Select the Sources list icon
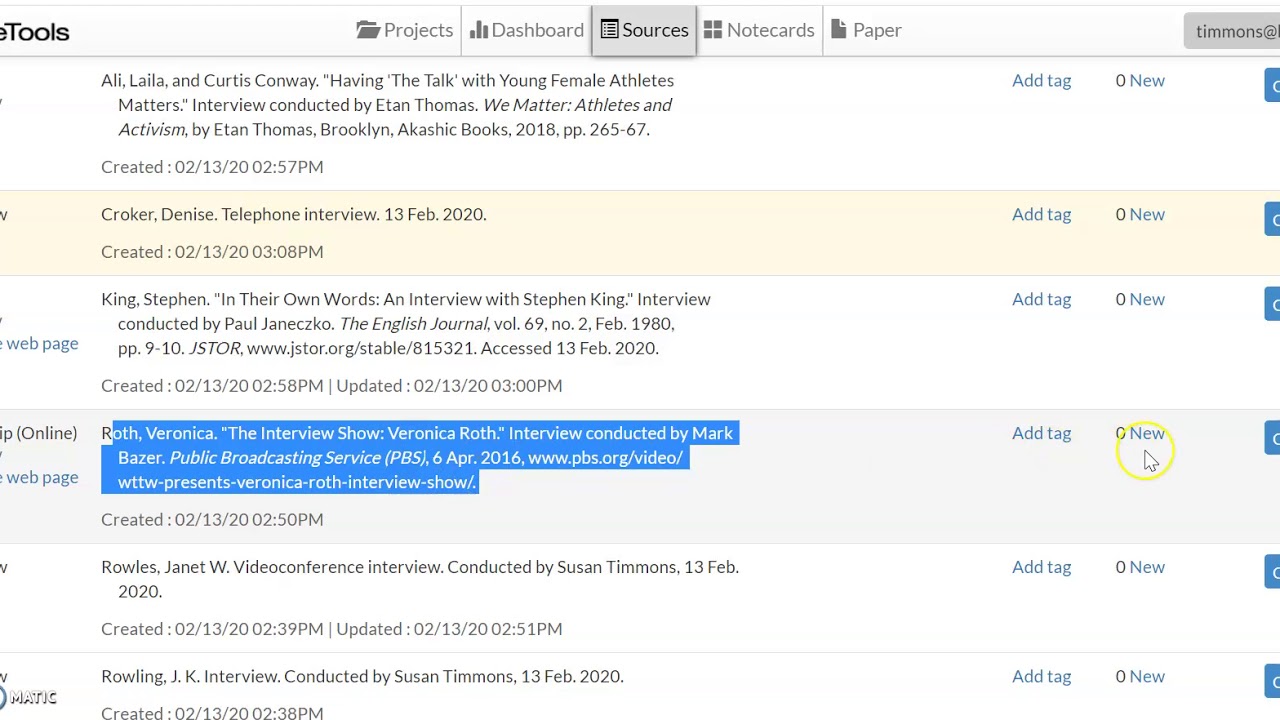Image resolution: width=1280 pixels, height=720 pixels. tap(609, 30)
